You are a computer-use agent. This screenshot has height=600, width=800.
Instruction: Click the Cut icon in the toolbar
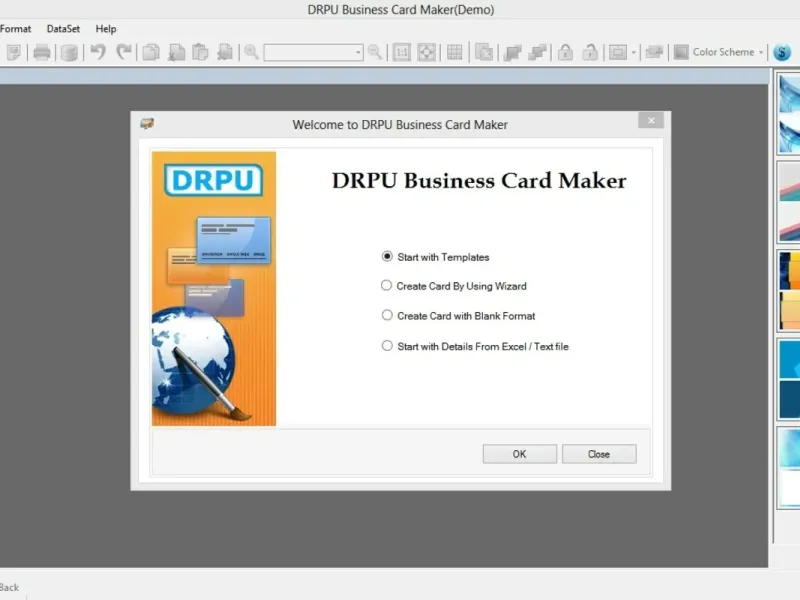(176, 52)
